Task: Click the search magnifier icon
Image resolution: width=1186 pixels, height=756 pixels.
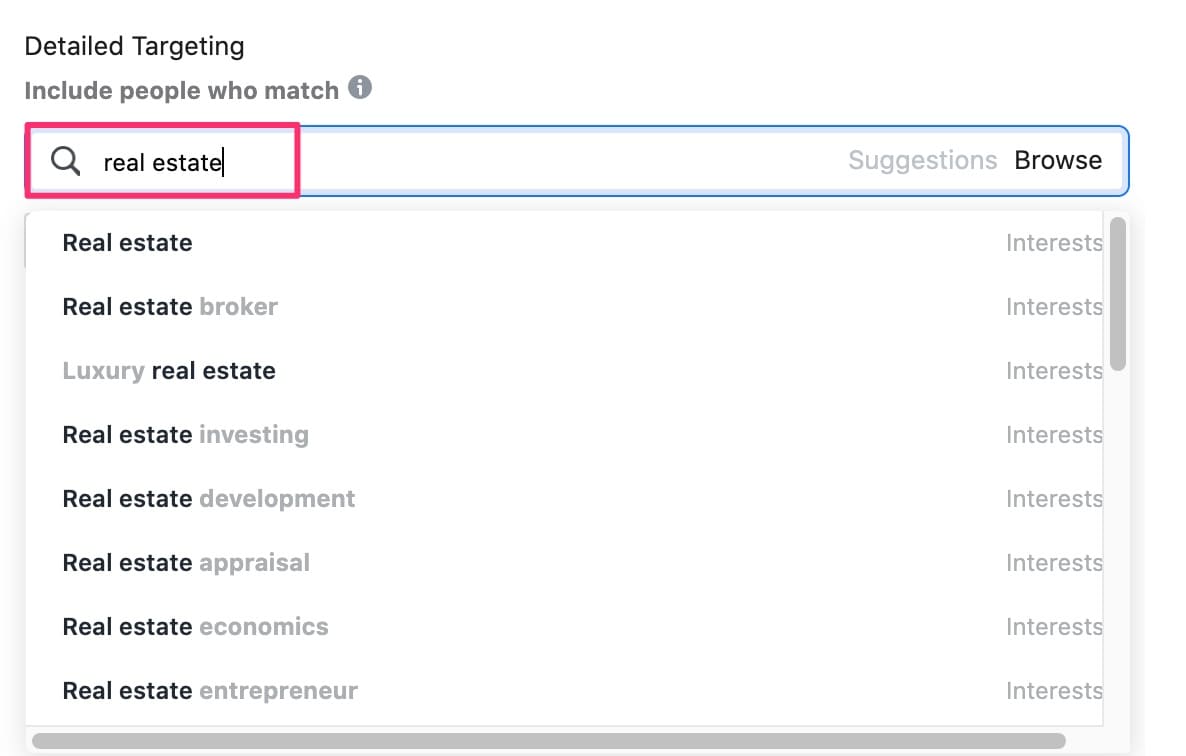Action: click(65, 161)
